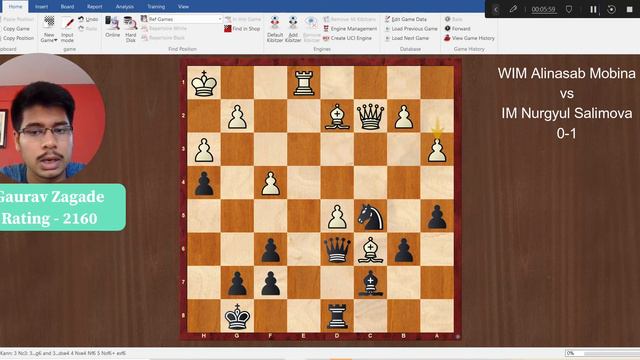Click the recorder shield icon
This screenshot has height=360, width=640.
pos(569,9)
